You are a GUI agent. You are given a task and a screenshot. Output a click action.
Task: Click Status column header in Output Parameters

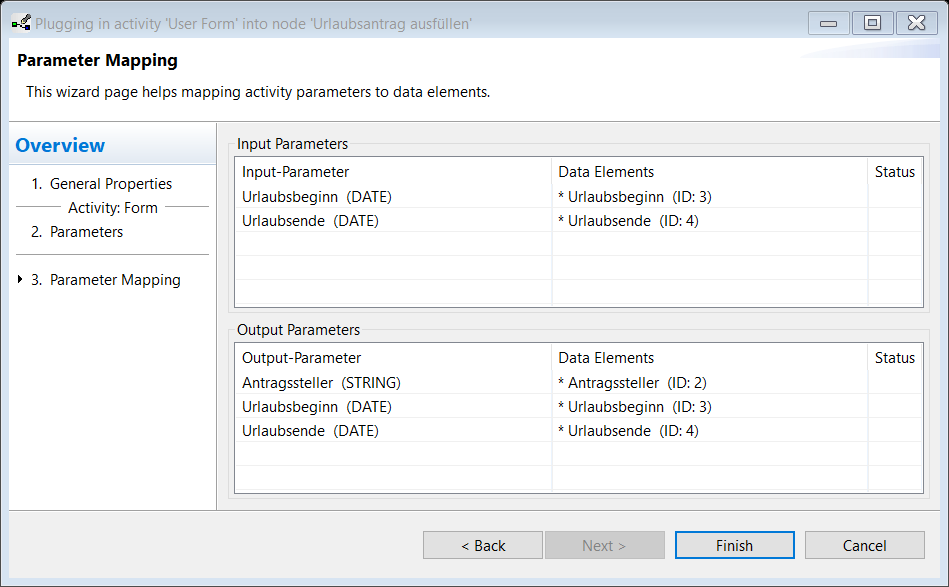[x=895, y=358]
